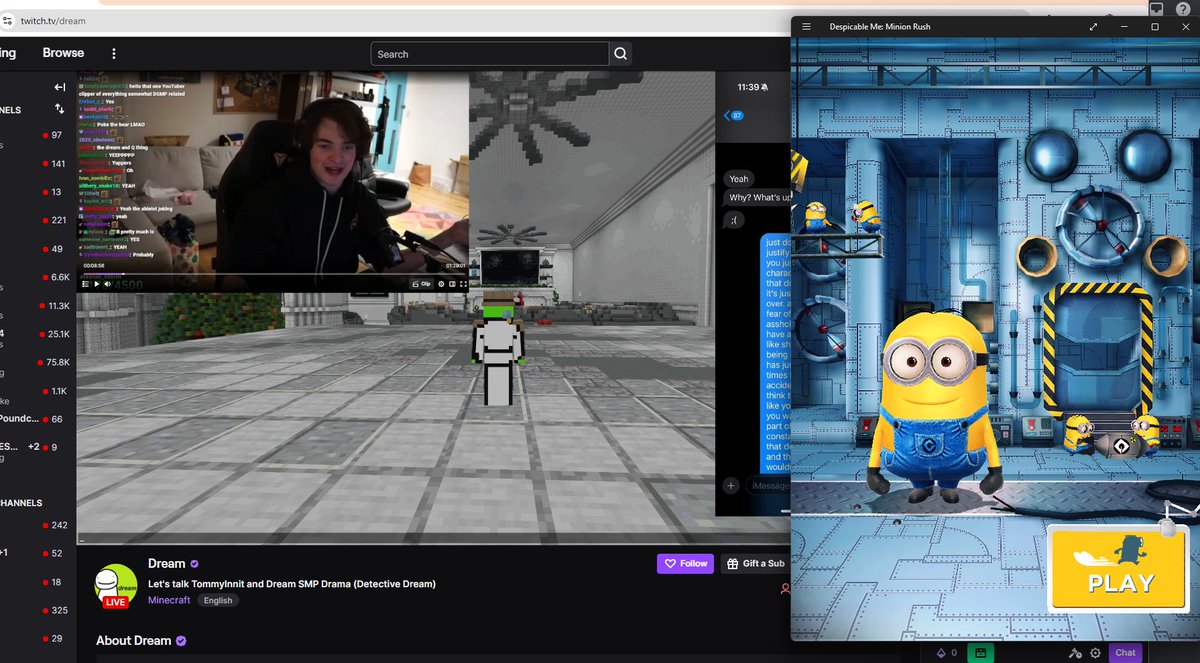Follow the Dream channel
1200x663 pixels.
point(685,564)
